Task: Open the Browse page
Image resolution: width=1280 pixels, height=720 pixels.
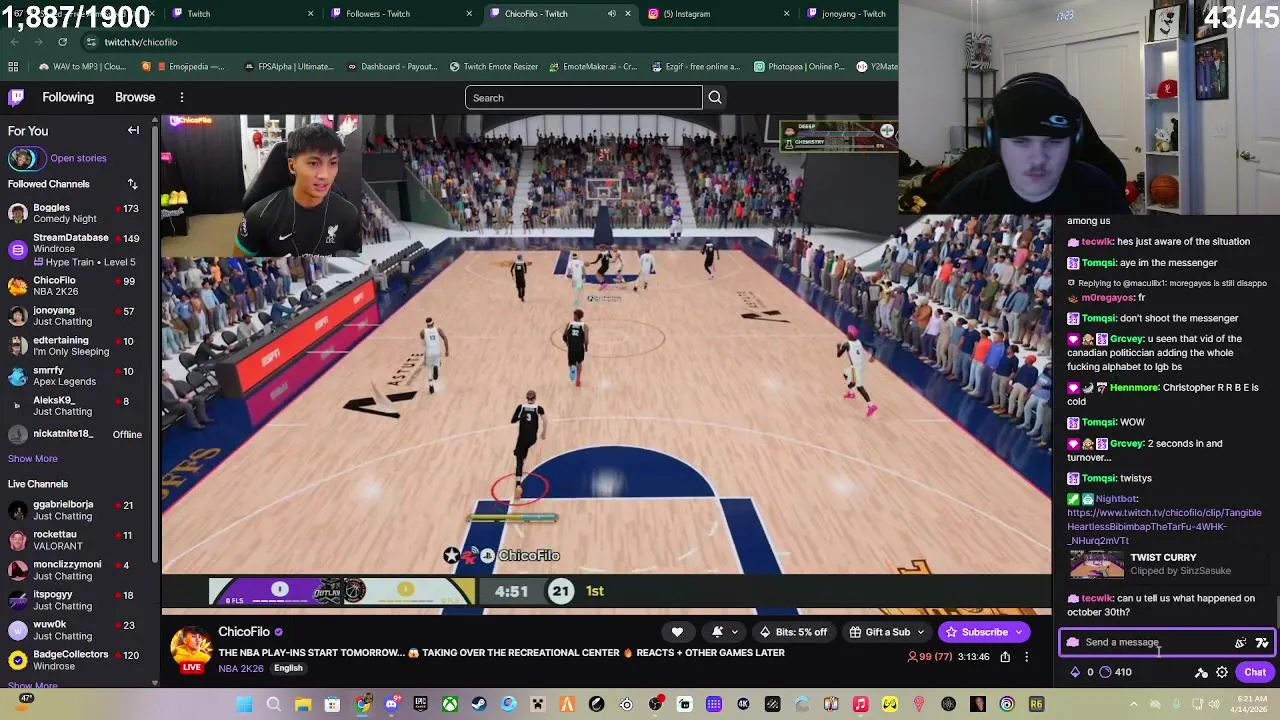Action: point(135,97)
